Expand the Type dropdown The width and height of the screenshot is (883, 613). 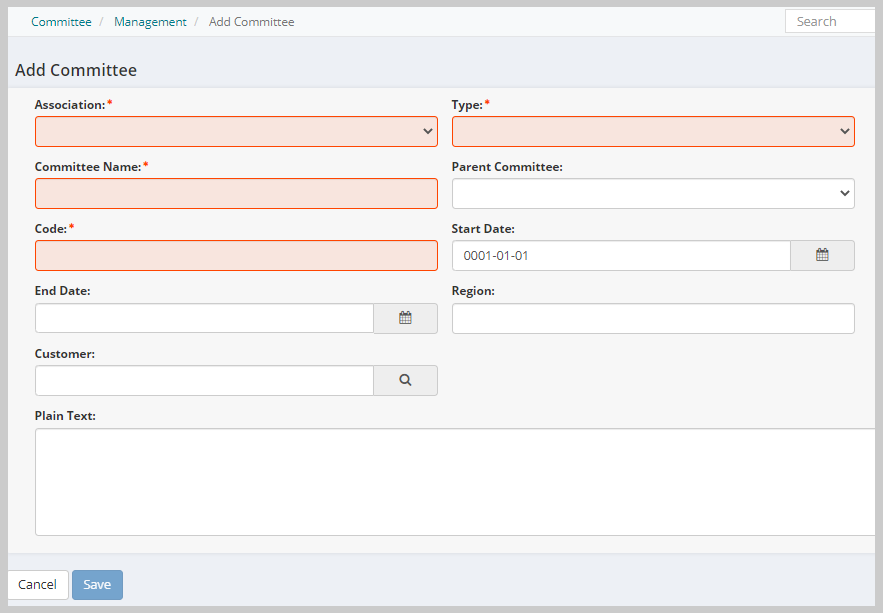tap(653, 132)
